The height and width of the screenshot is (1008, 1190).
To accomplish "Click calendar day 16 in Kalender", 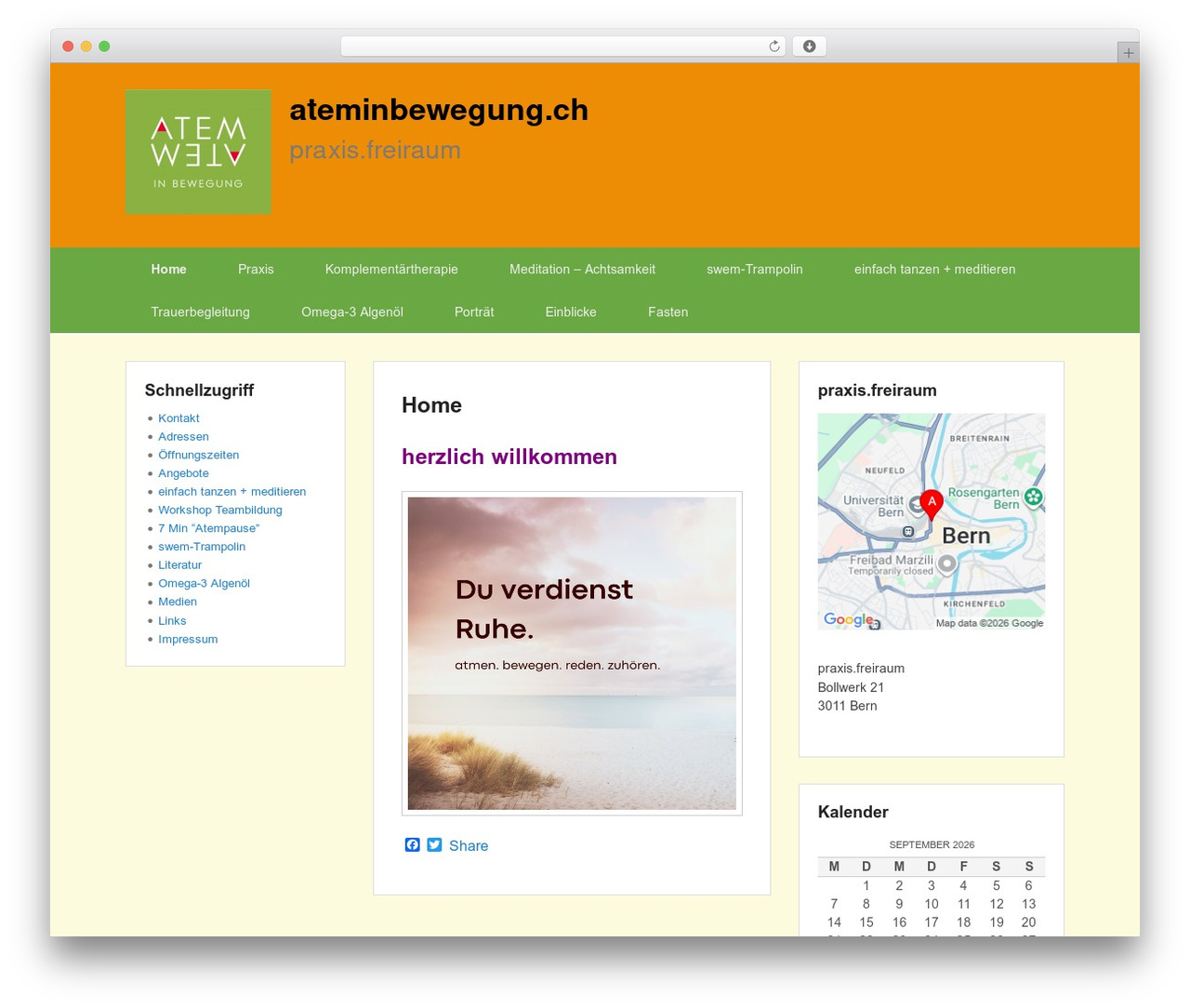I will click(x=899, y=922).
